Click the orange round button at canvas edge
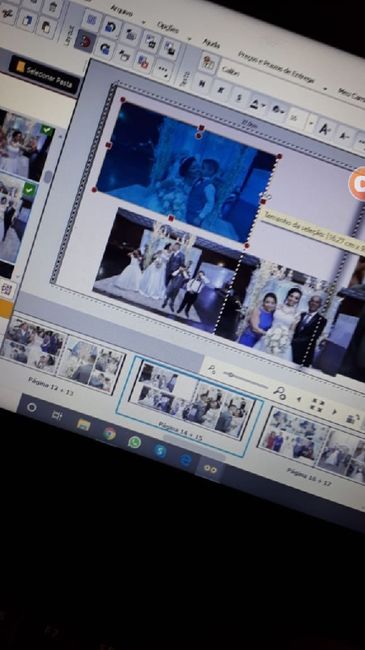This screenshot has height=650, width=365. tap(358, 184)
